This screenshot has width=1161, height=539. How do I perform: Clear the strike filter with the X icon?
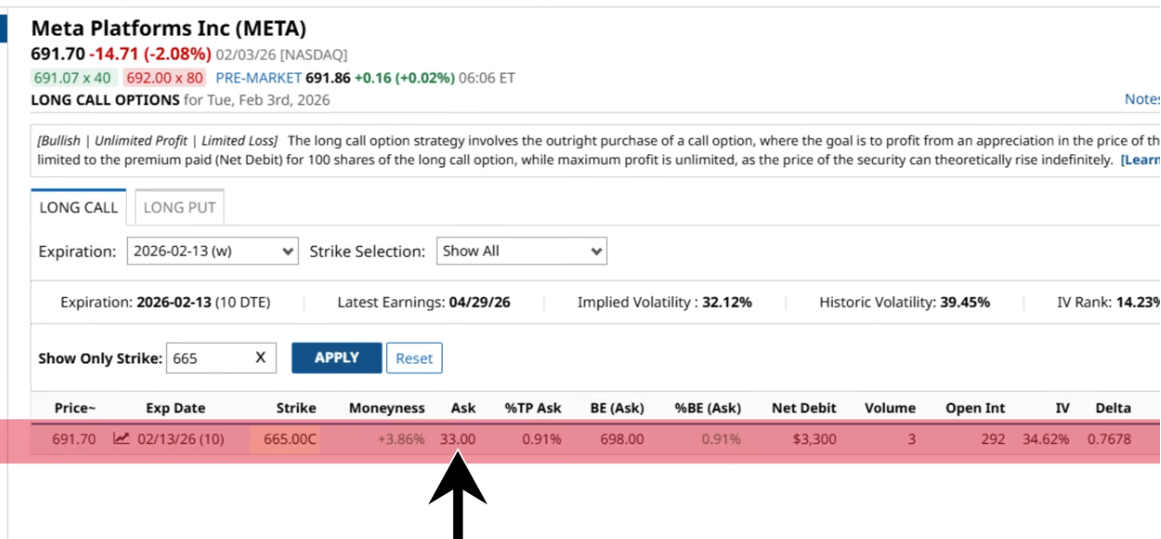coord(260,358)
